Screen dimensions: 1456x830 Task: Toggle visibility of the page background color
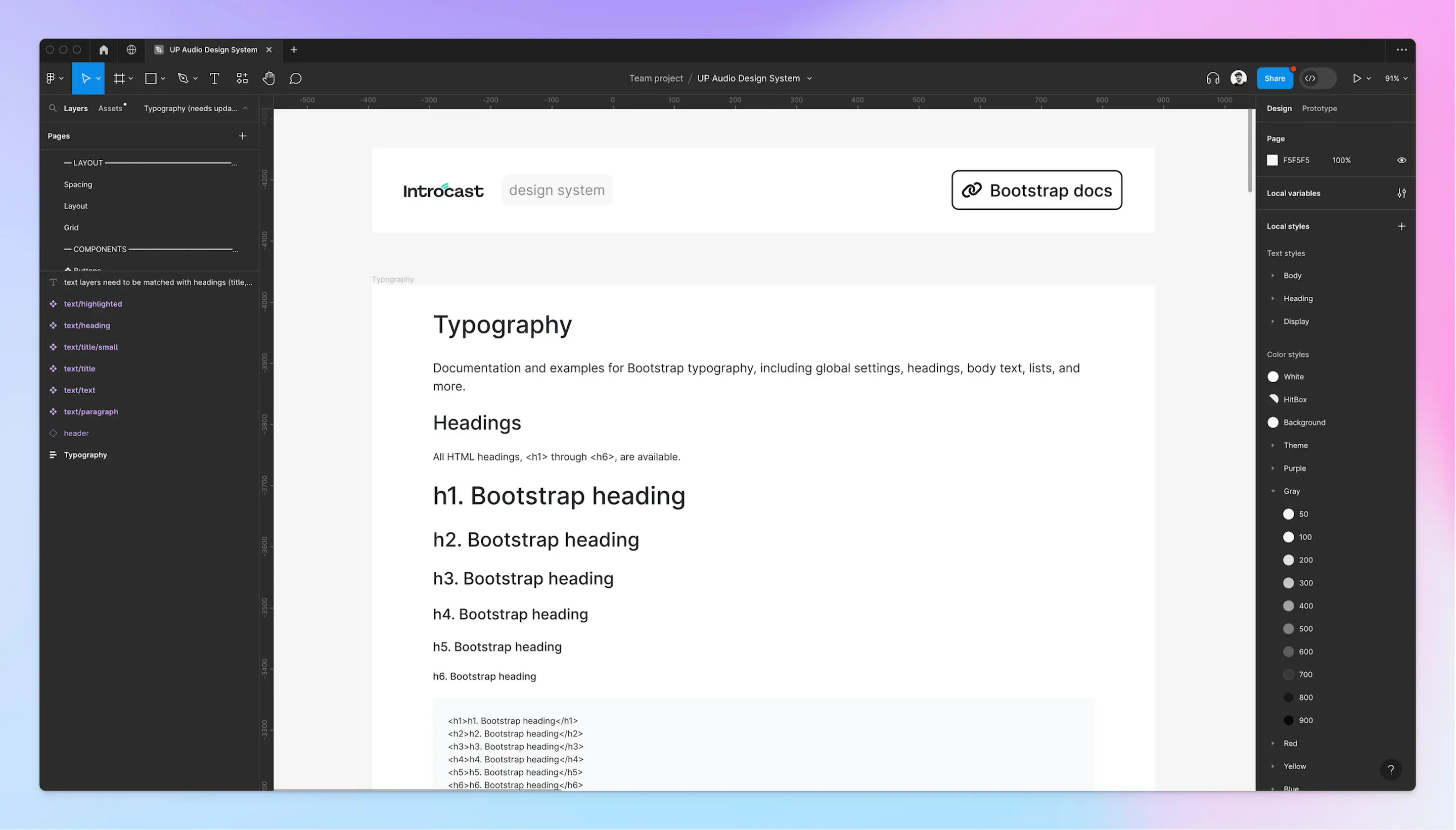1401,160
